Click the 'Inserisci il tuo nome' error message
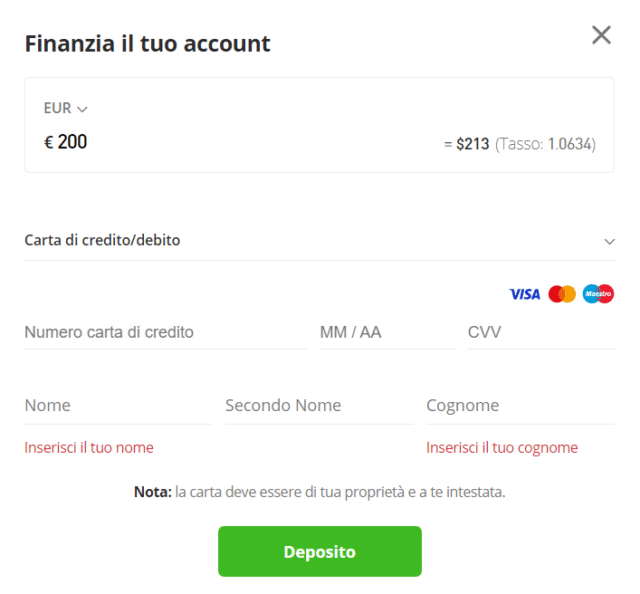The height and width of the screenshot is (594, 640). (89, 447)
